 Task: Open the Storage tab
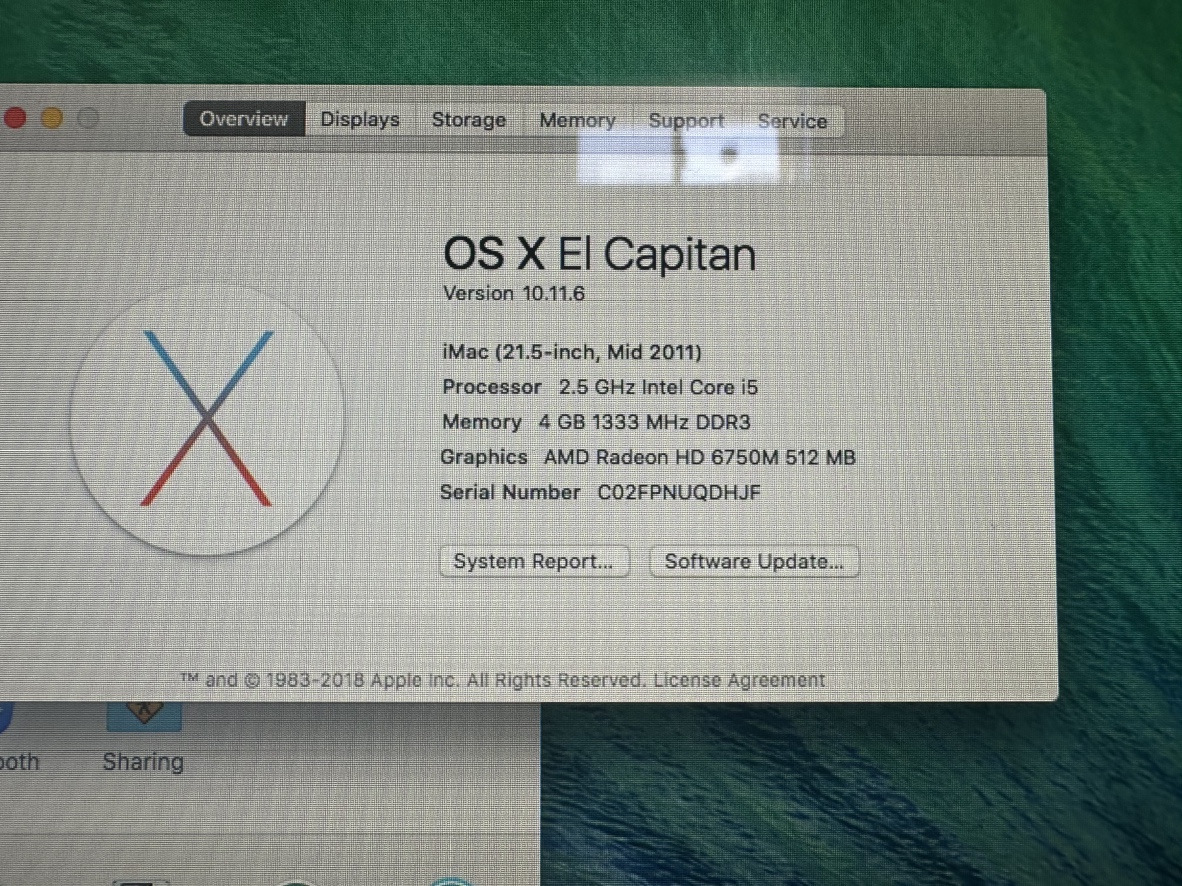468,119
